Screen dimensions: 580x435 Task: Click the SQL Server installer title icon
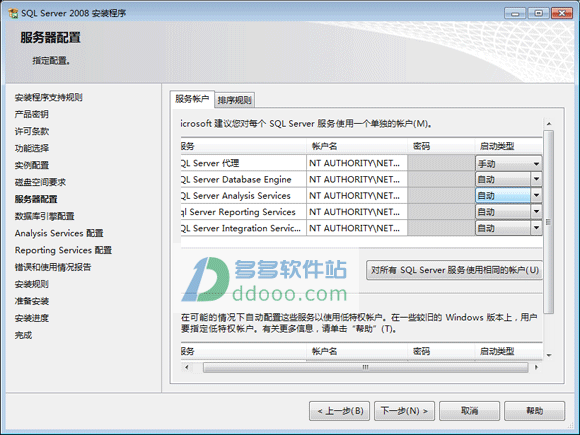(13, 14)
